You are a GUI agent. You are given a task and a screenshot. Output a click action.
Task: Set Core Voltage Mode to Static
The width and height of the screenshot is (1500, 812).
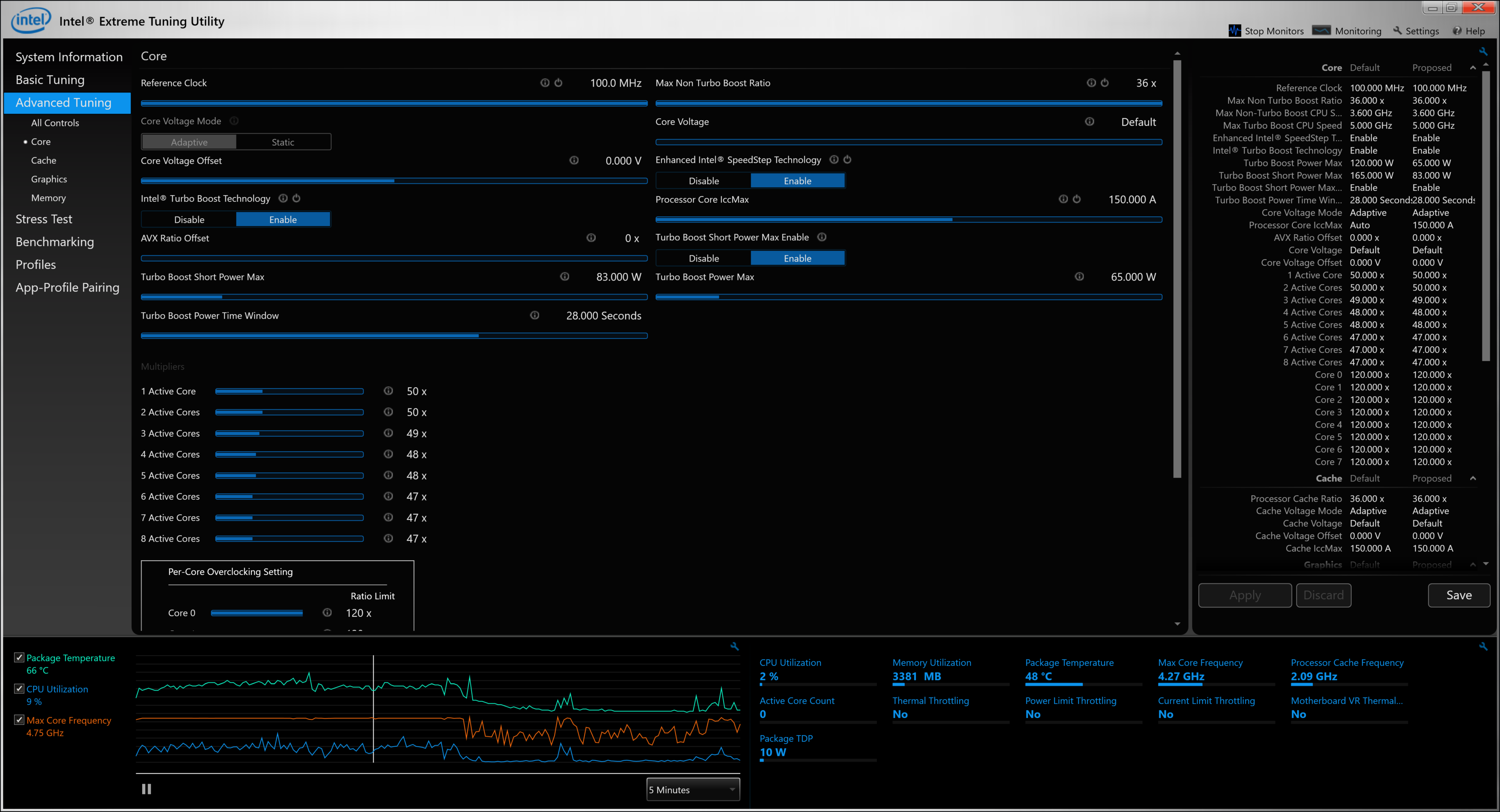pos(283,142)
